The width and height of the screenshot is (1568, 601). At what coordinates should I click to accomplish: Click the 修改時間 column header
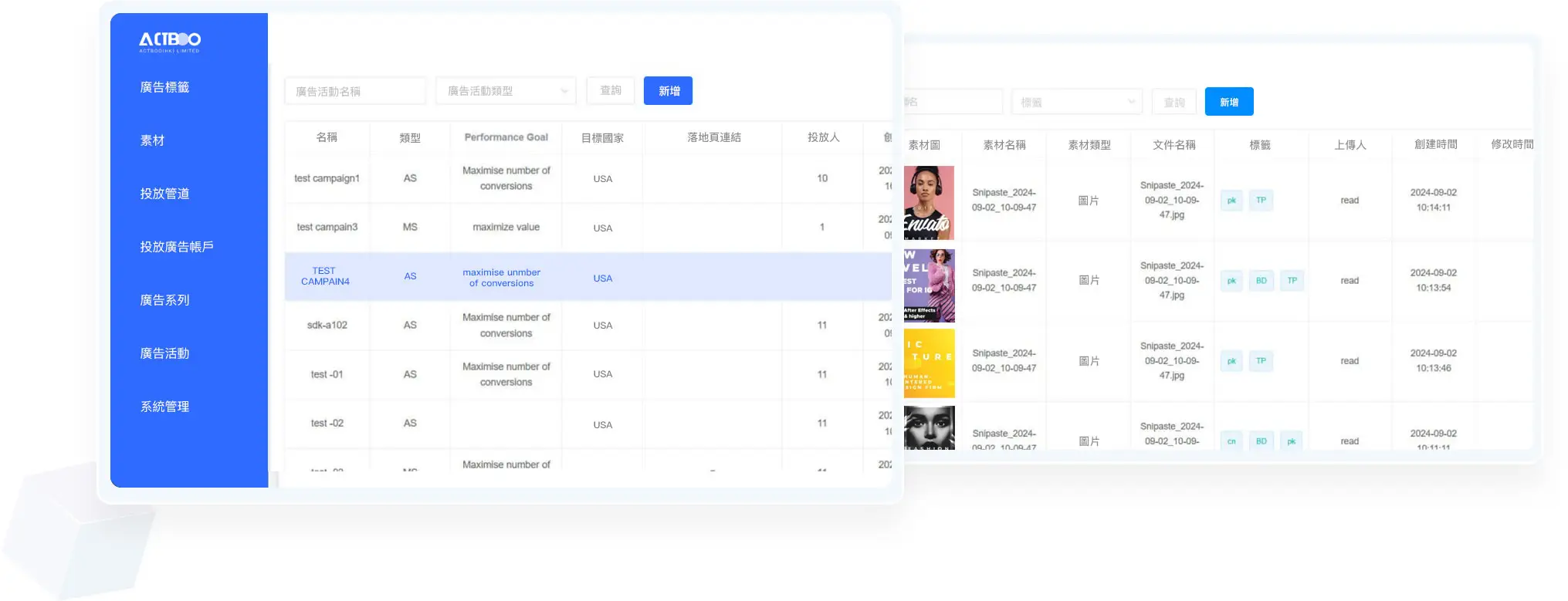coord(1512,144)
